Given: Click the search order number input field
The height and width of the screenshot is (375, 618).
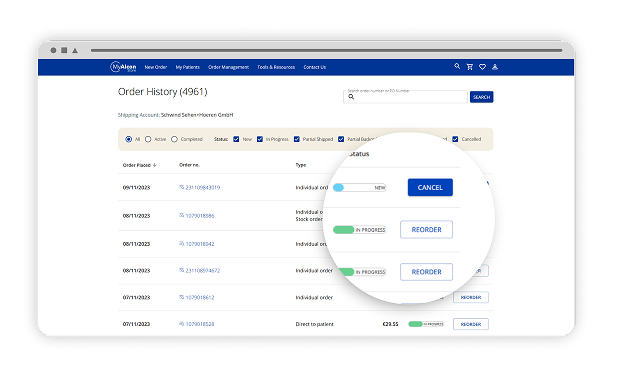Looking at the screenshot, I should 405,97.
